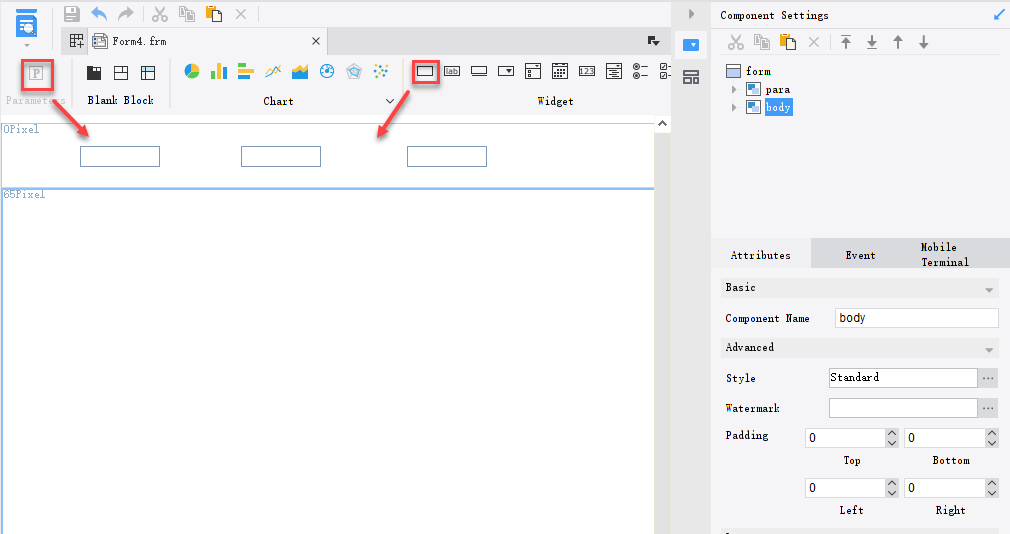Expand the Chart gallery chevron
The image size is (1010, 534).
(390, 101)
